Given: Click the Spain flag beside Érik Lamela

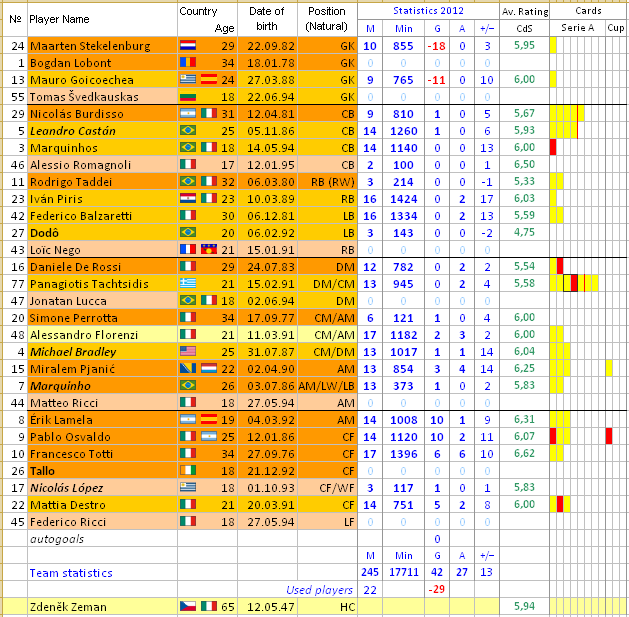Looking at the screenshot, I should click(209, 419).
